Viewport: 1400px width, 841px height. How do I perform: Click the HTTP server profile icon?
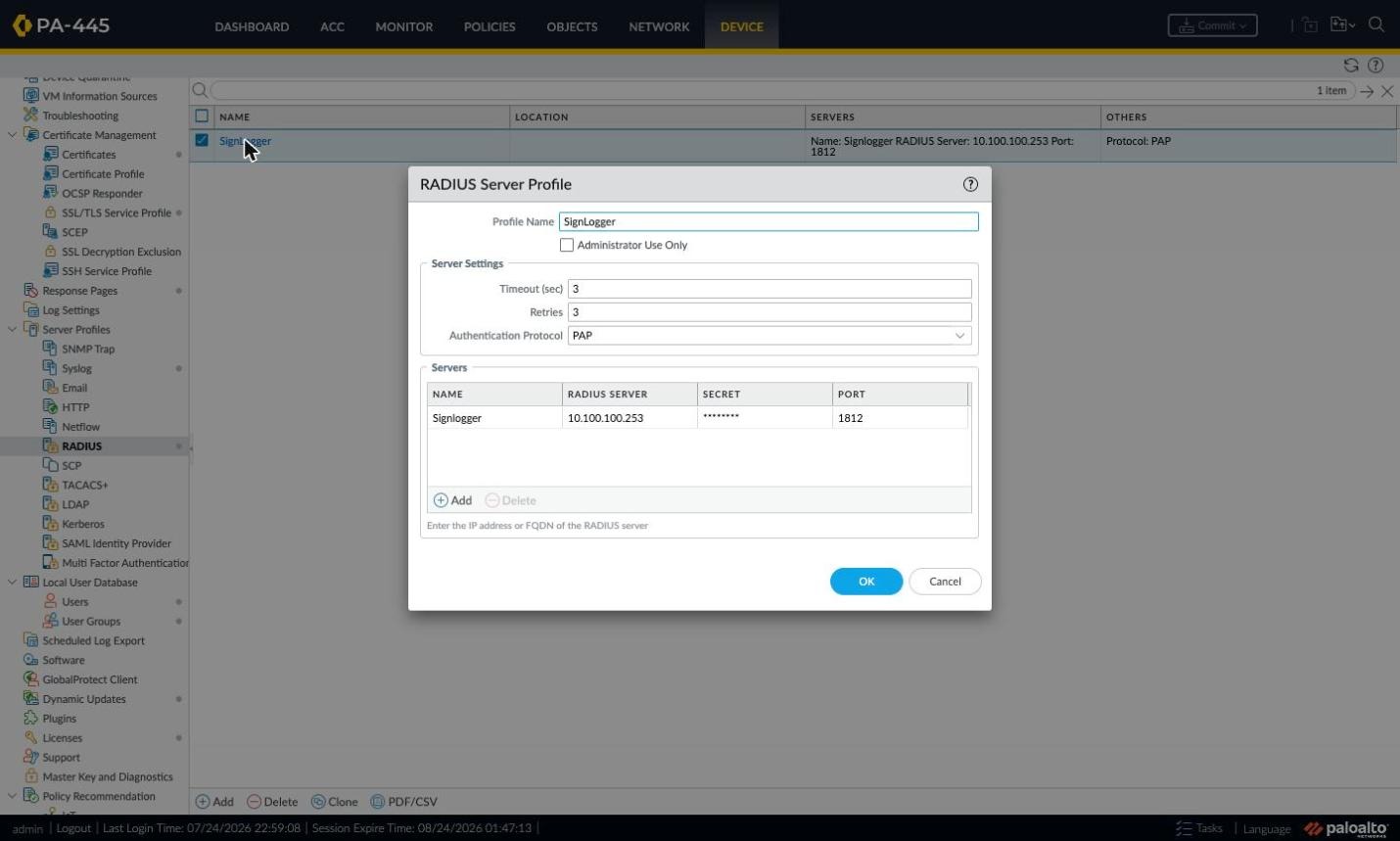(50, 406)
